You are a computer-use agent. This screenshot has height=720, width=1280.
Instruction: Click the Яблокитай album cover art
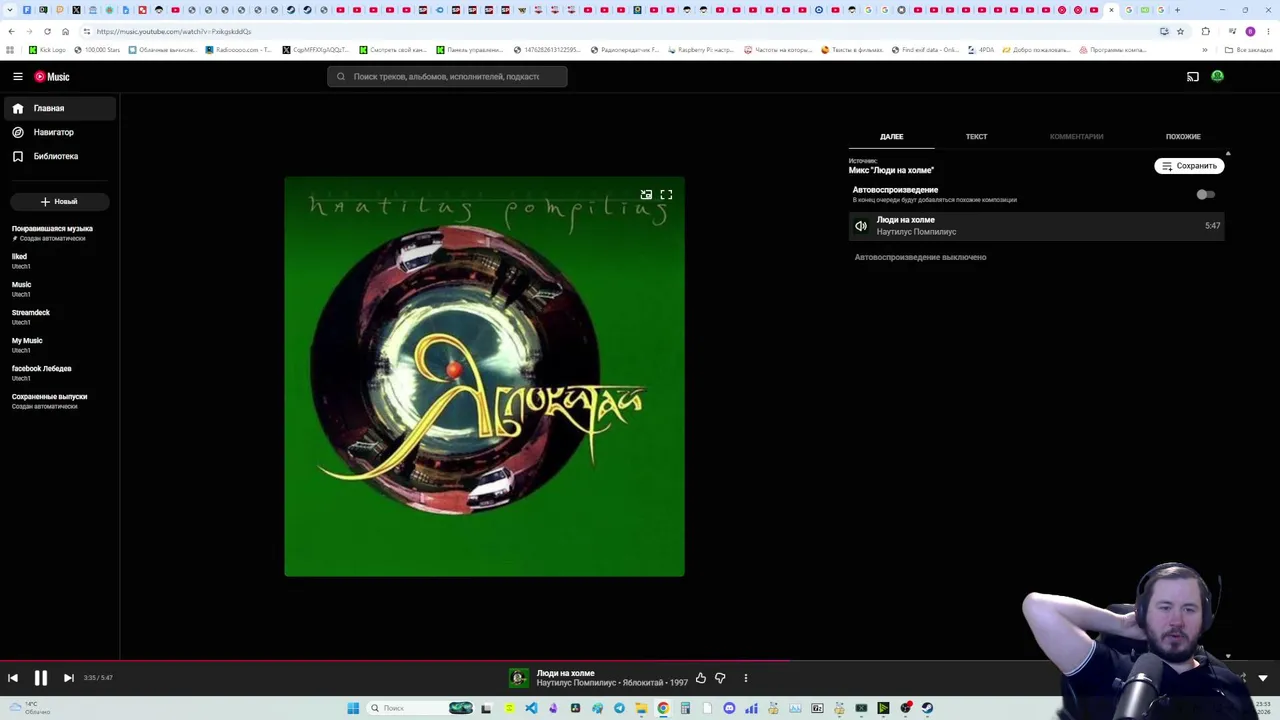[x=484, y=376]
